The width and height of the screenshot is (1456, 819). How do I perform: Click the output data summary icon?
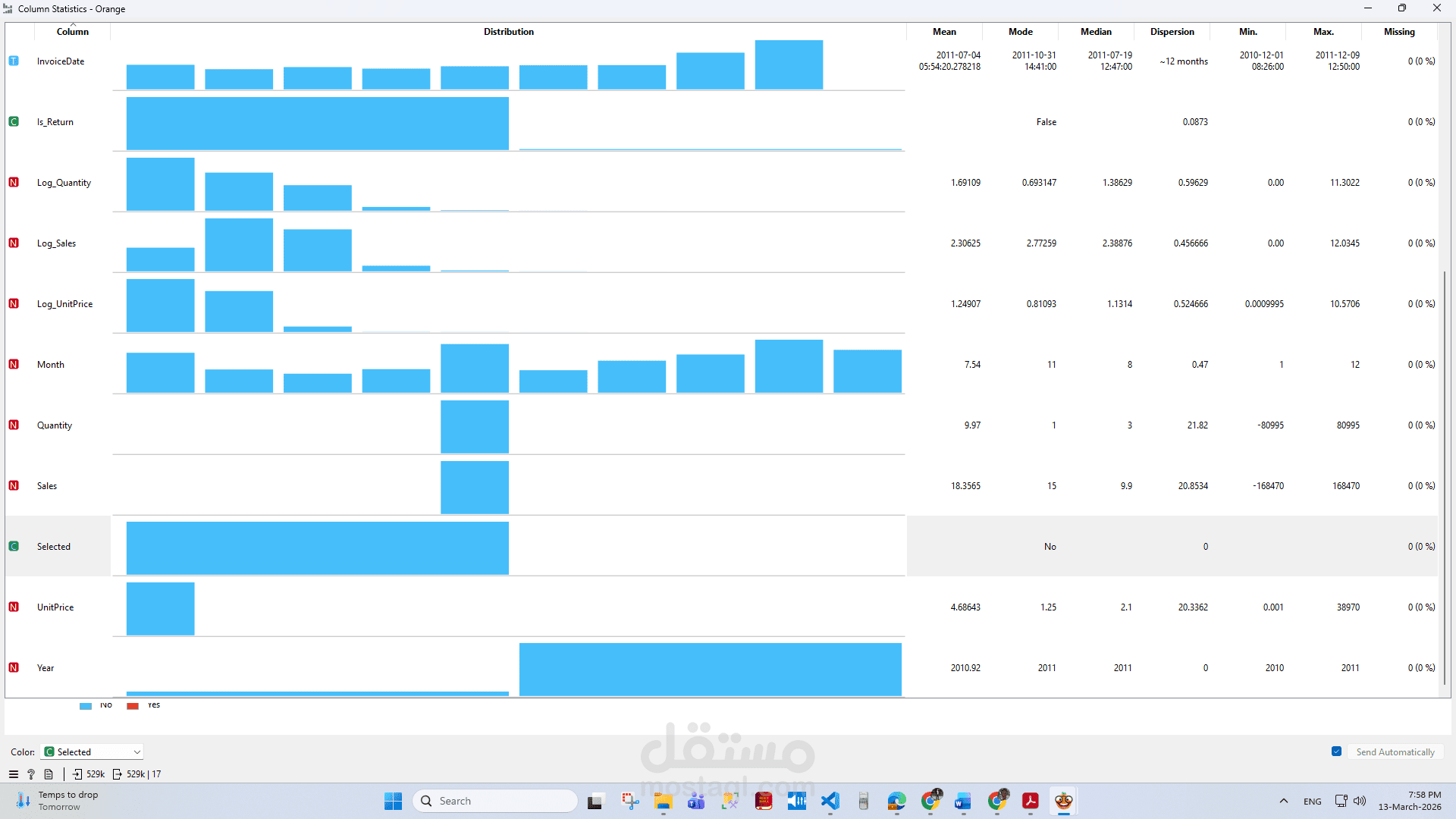pos(118,774)
